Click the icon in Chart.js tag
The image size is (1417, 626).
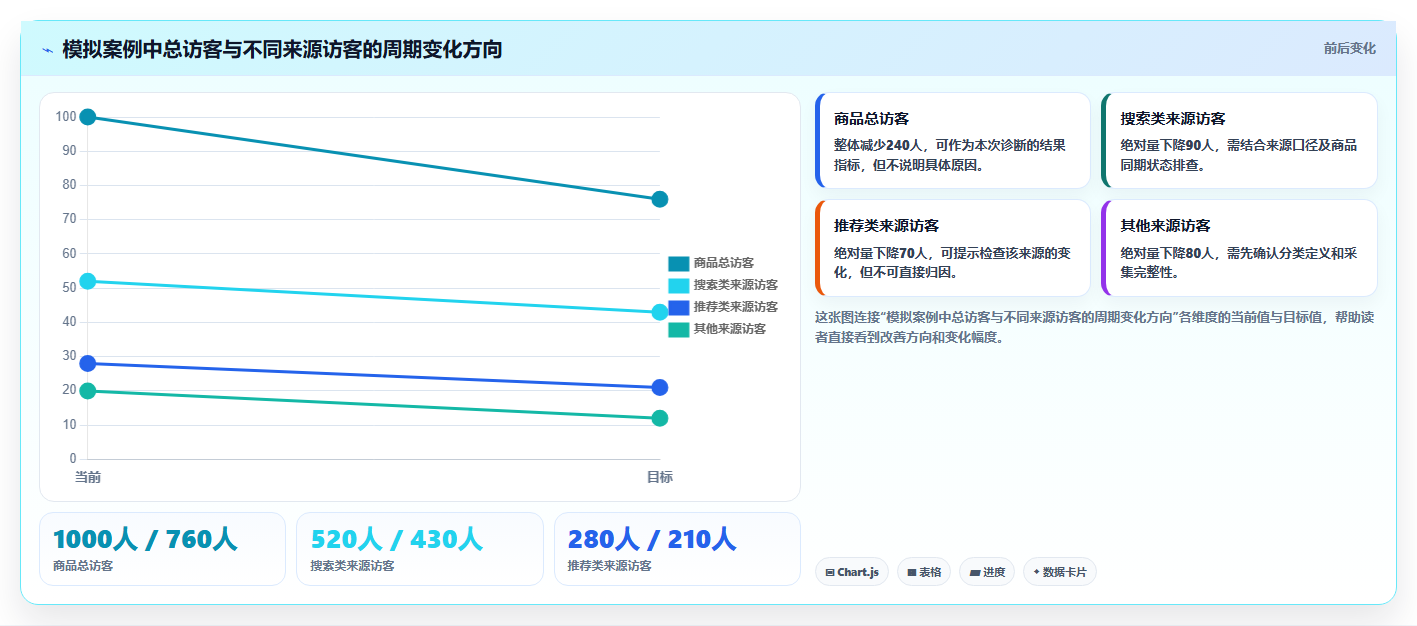830,573
